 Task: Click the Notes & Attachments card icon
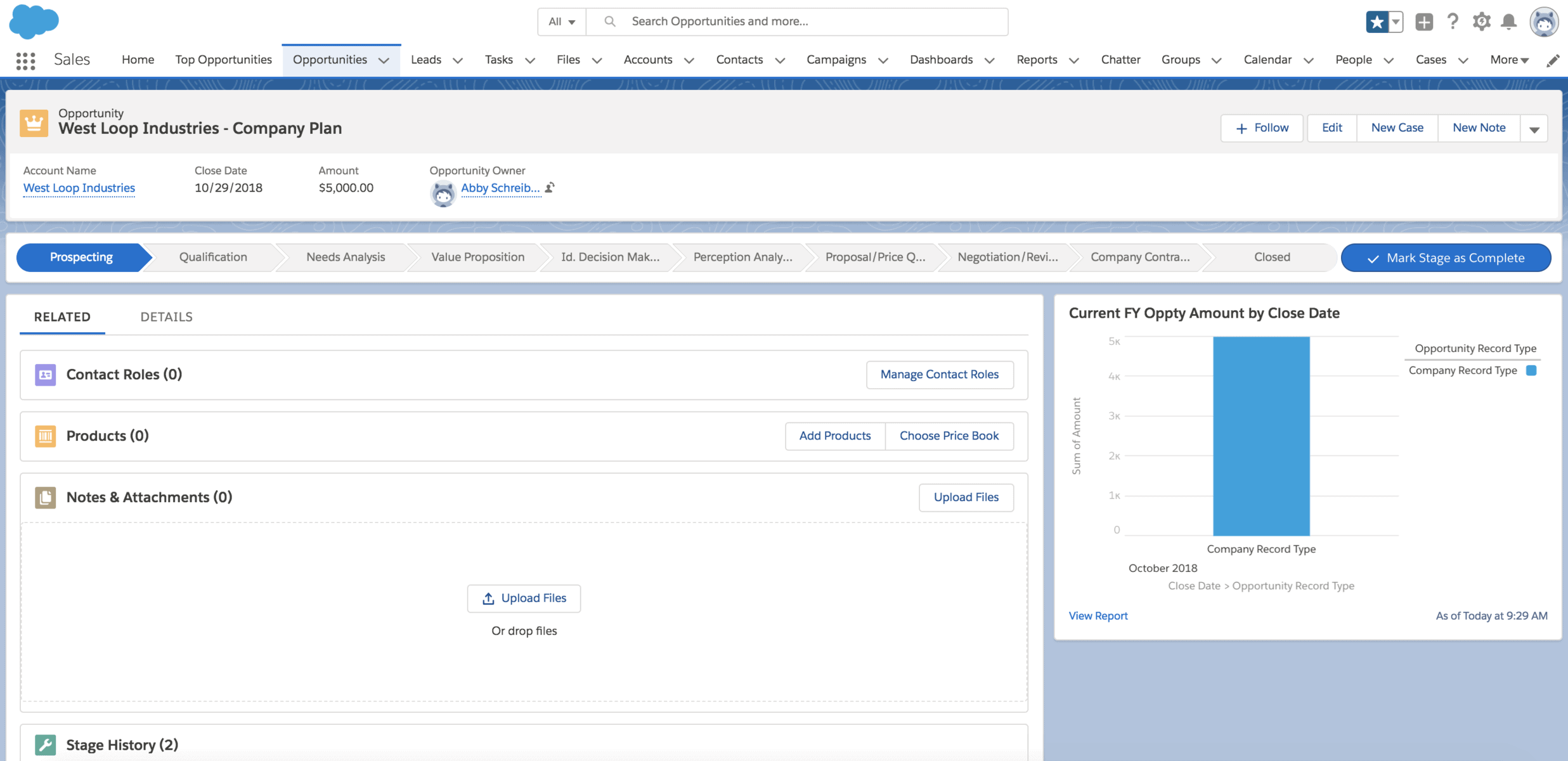coord(45,497)
